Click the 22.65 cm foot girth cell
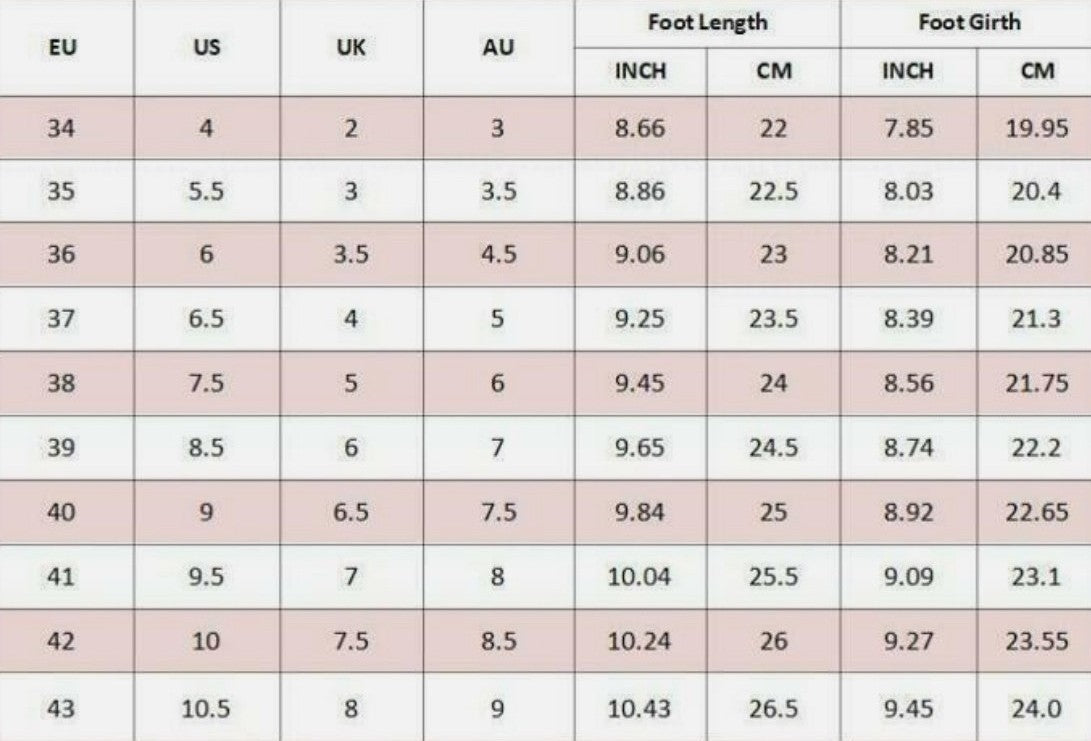1091x741 pixels. tap(1037, 512)
